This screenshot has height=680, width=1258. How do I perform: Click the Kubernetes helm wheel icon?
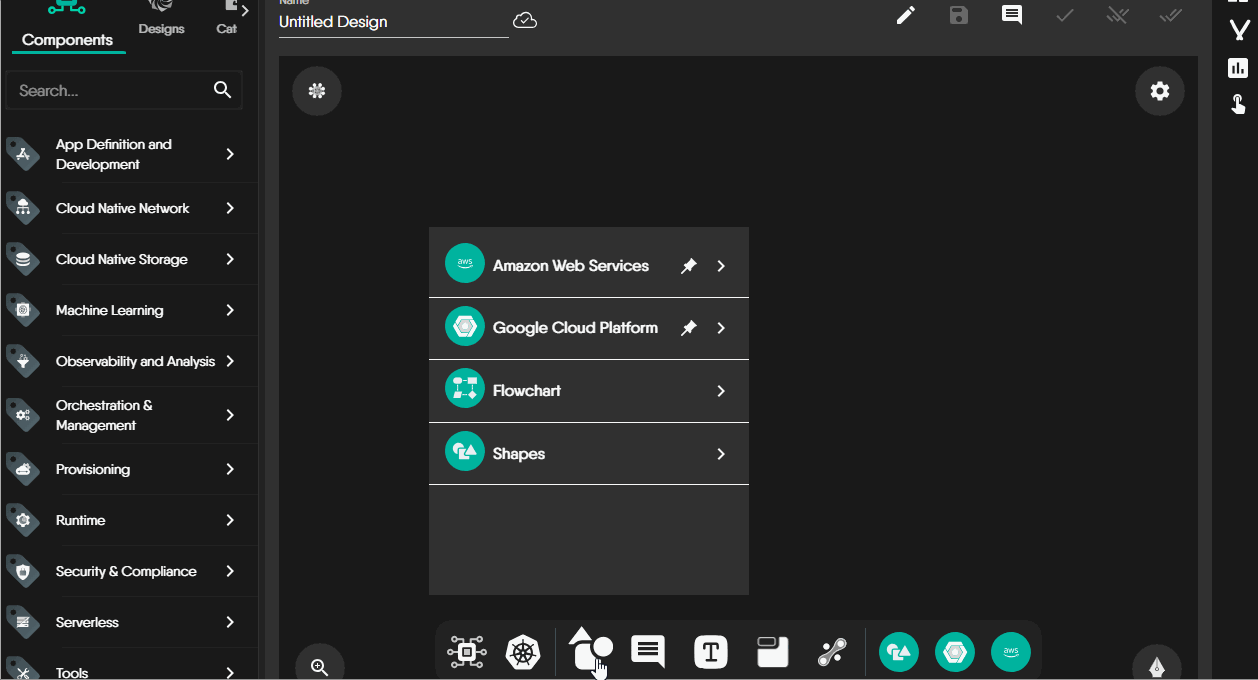click(522, 653)
